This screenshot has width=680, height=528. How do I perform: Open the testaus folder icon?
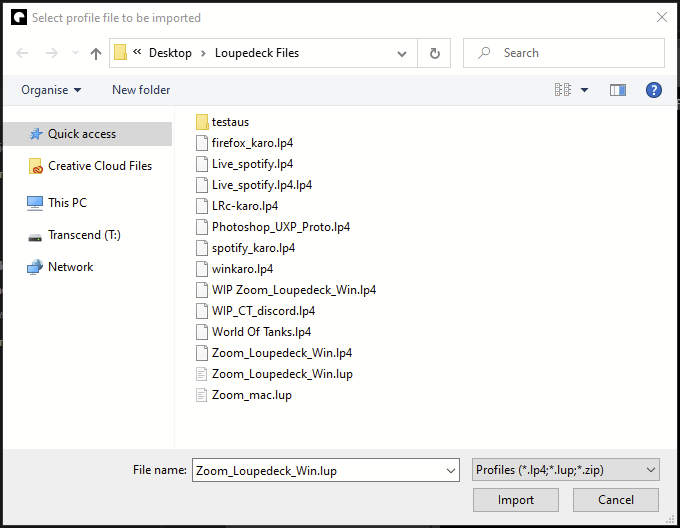(x=202, y=122)
